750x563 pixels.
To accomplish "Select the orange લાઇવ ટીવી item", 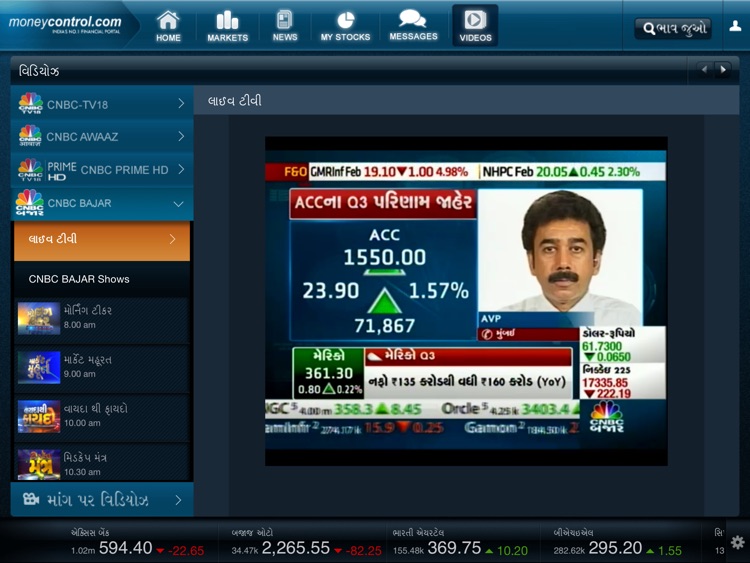I will click(102, 241).
